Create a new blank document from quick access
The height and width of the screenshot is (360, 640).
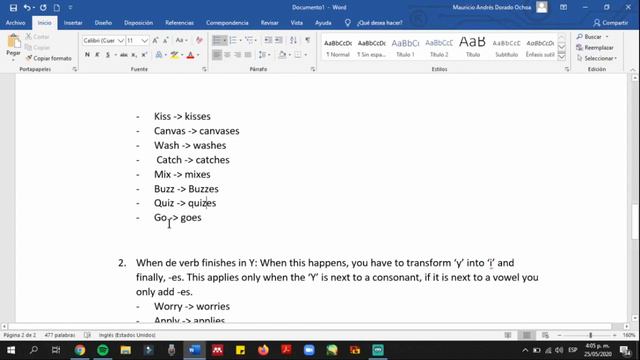point(57,7)
